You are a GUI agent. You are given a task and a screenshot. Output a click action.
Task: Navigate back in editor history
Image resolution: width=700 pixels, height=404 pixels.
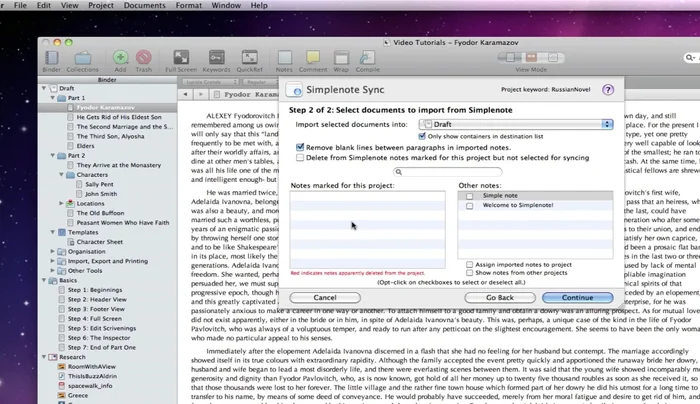pos(185,94)
